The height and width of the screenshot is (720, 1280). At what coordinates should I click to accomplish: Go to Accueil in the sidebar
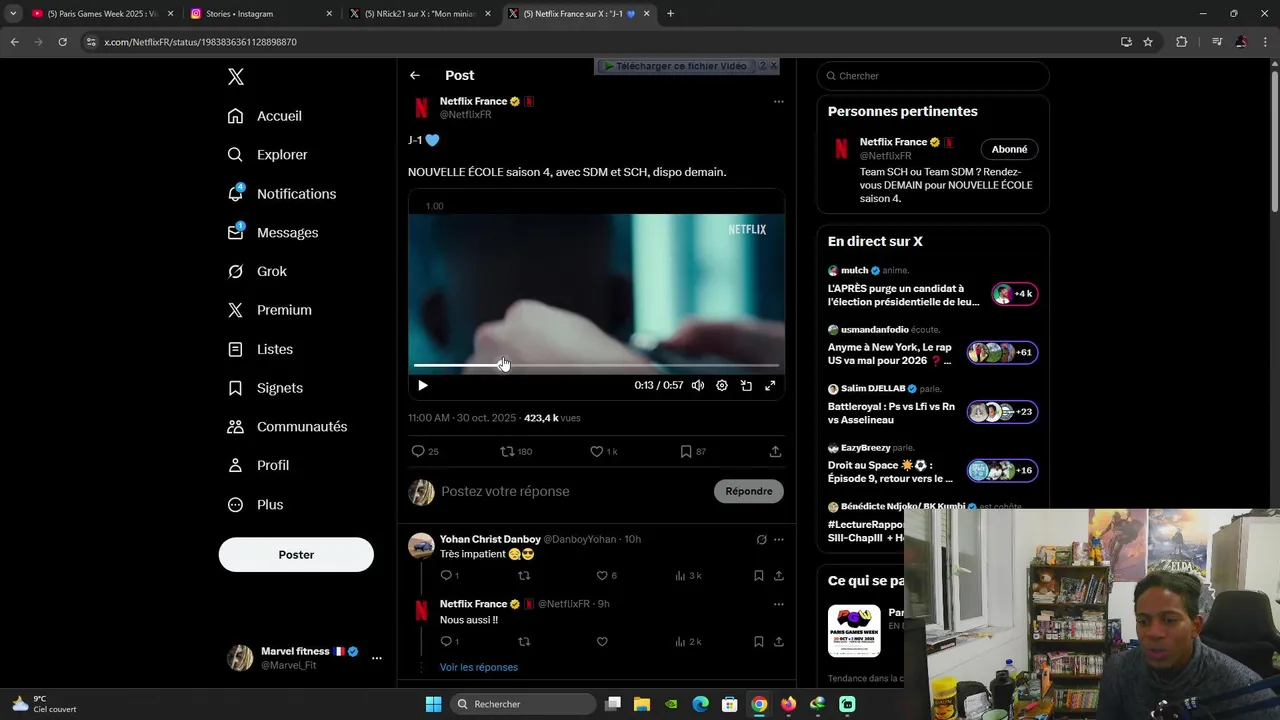[x=265, y=116]
